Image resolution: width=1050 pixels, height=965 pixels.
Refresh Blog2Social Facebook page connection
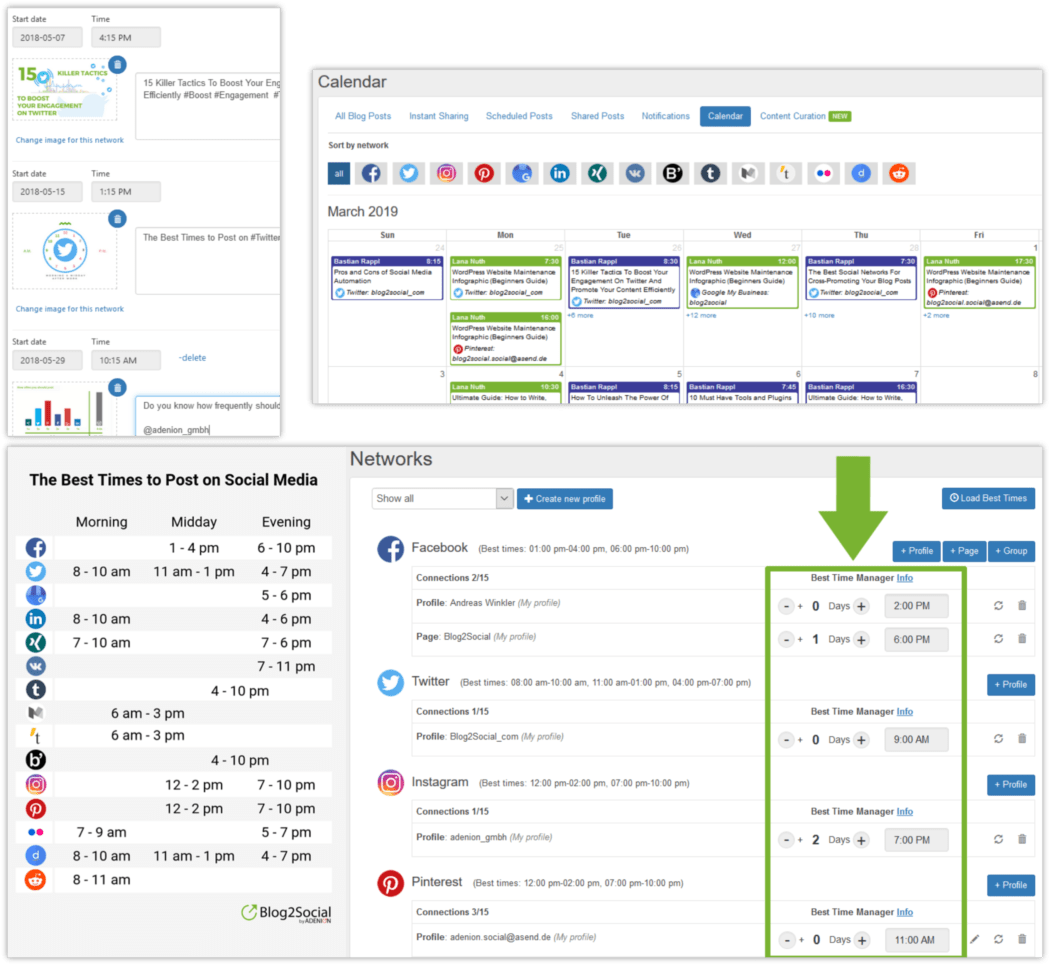(x=998, y=639)
